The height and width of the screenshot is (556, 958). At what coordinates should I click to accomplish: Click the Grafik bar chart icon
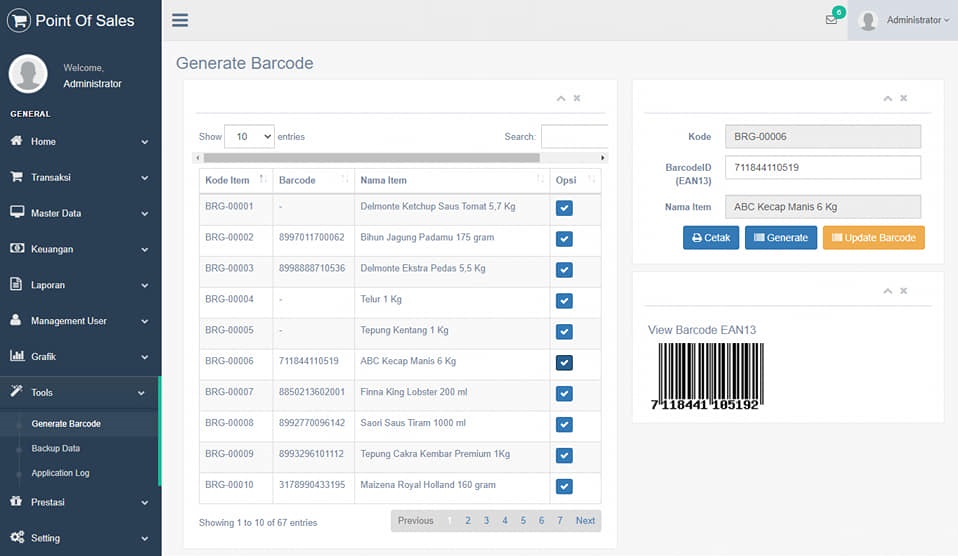click(x=17, y=355)
